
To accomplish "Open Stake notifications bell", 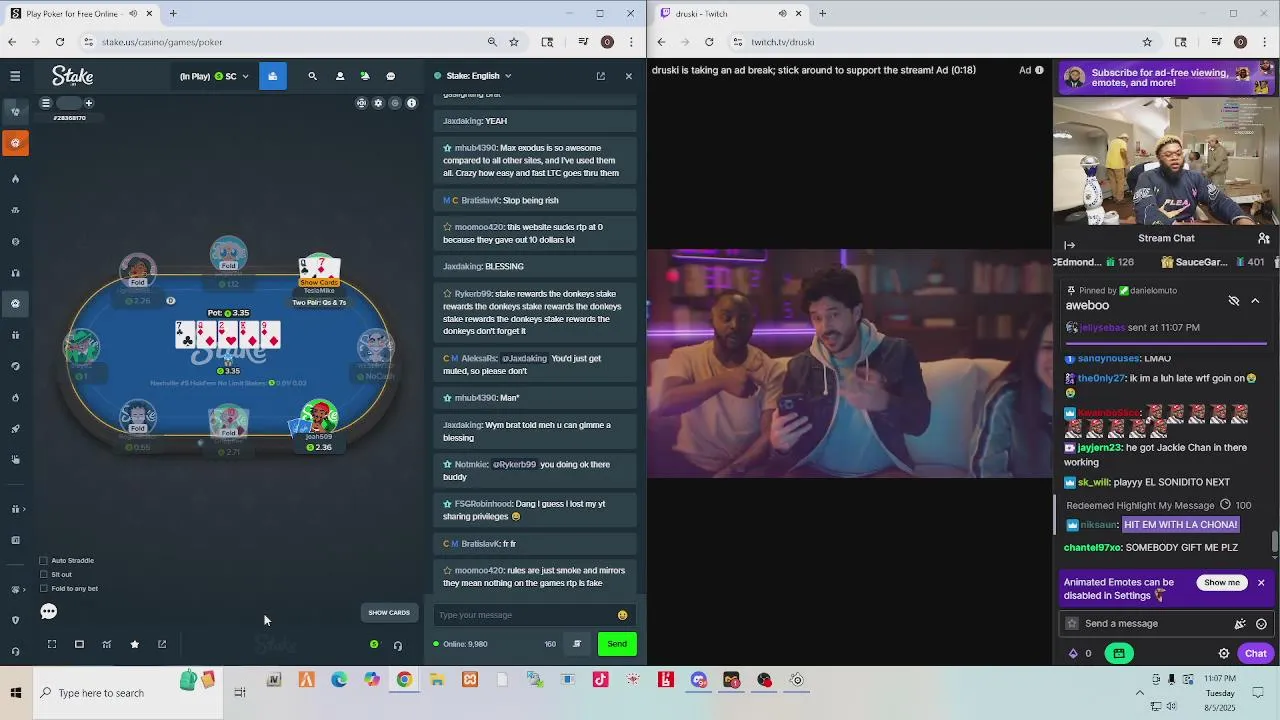I will pyautogui.click(x=365, y=76).
